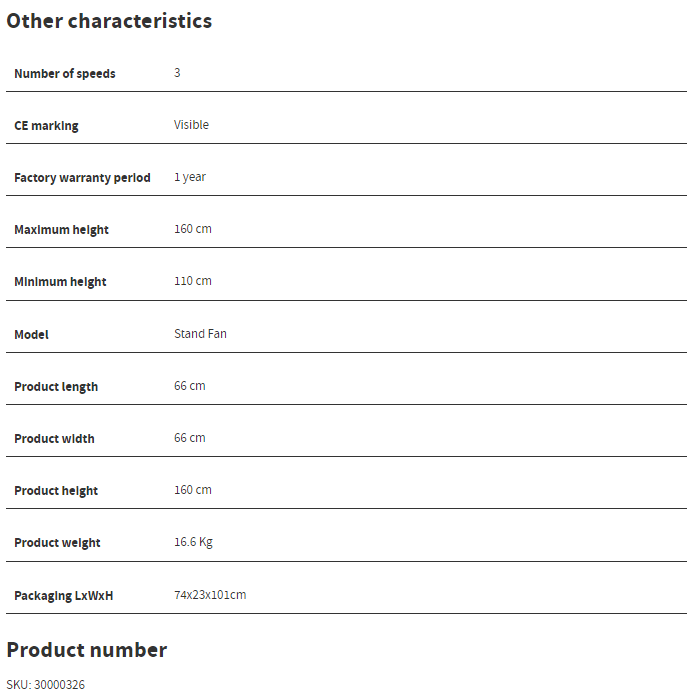Click the 'Minimum height' label

click(x=60, y=282)
